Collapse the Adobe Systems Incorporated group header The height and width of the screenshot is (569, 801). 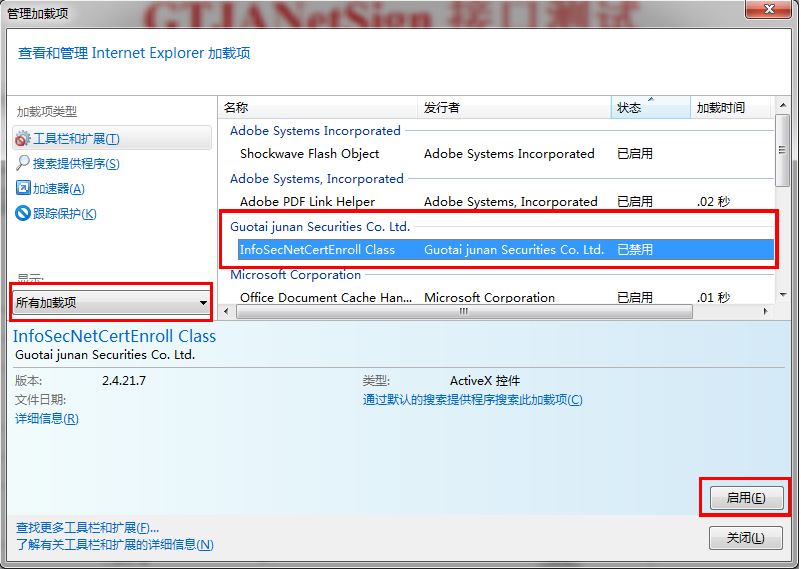[315, 131]
